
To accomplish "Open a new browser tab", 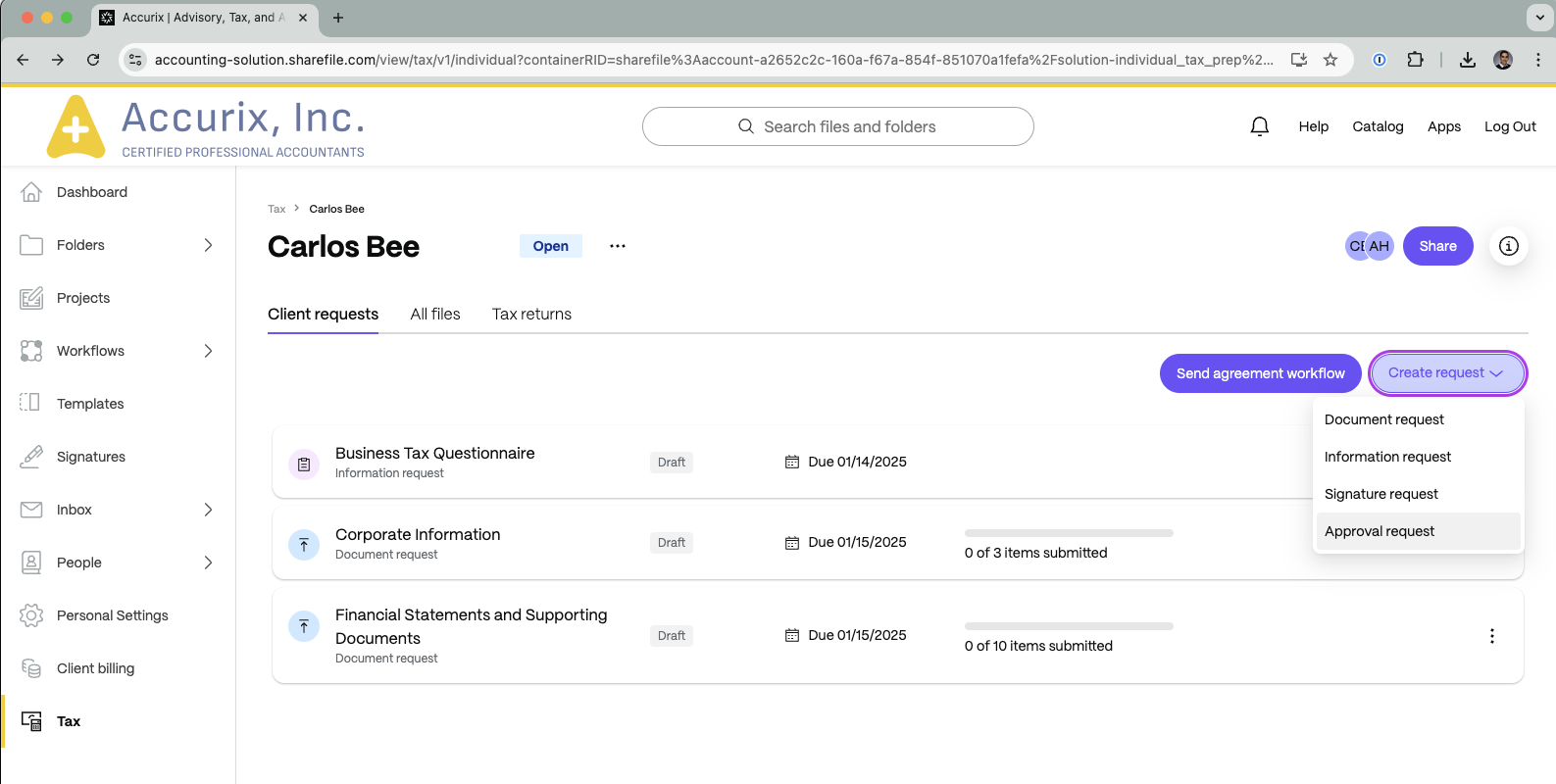I will tap(338, 18).
